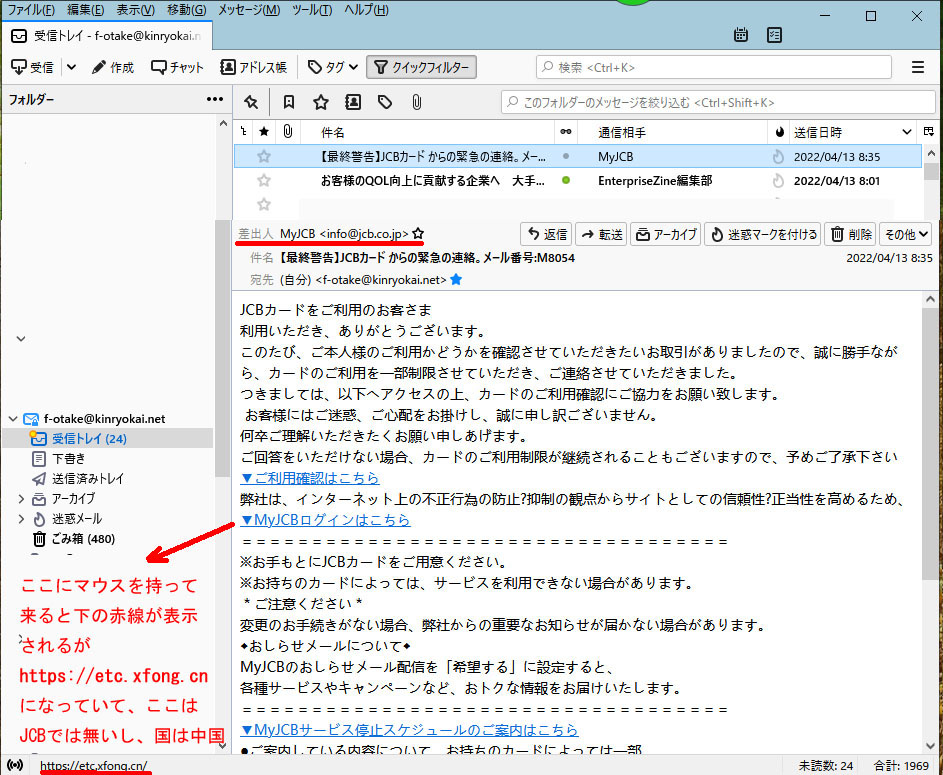Click 迷惑マークを付ける junk button
Image resolution: width=943 pixels, height=775 pixels.
(764, 234)
